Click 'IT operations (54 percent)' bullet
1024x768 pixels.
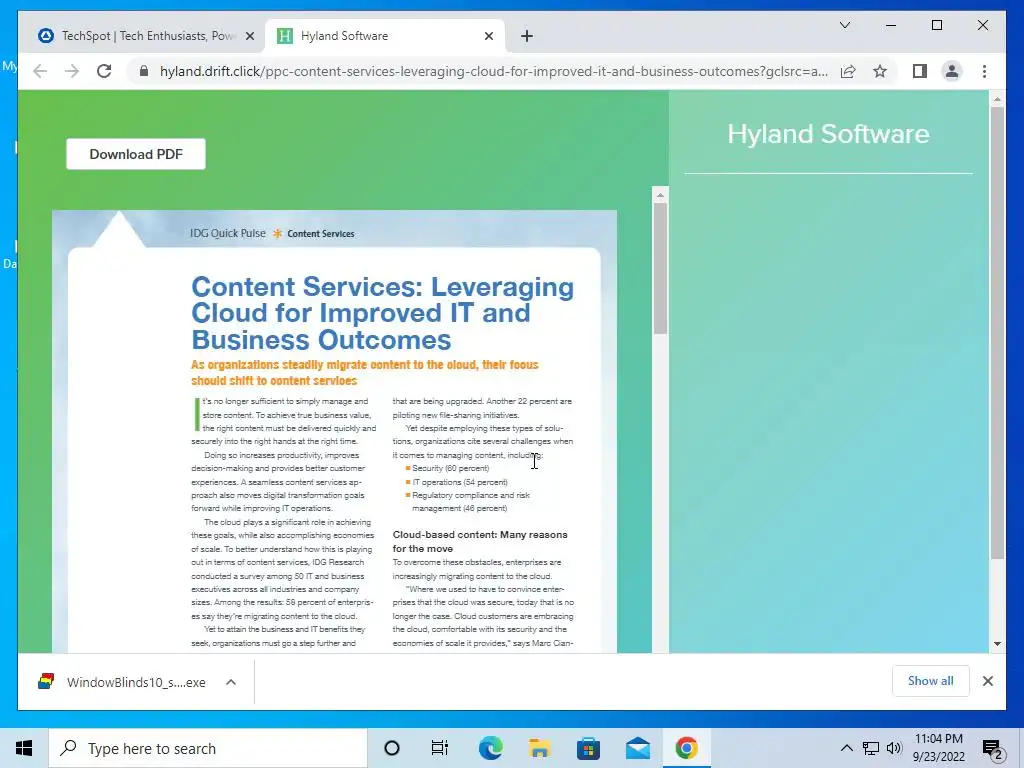[460, 482]
